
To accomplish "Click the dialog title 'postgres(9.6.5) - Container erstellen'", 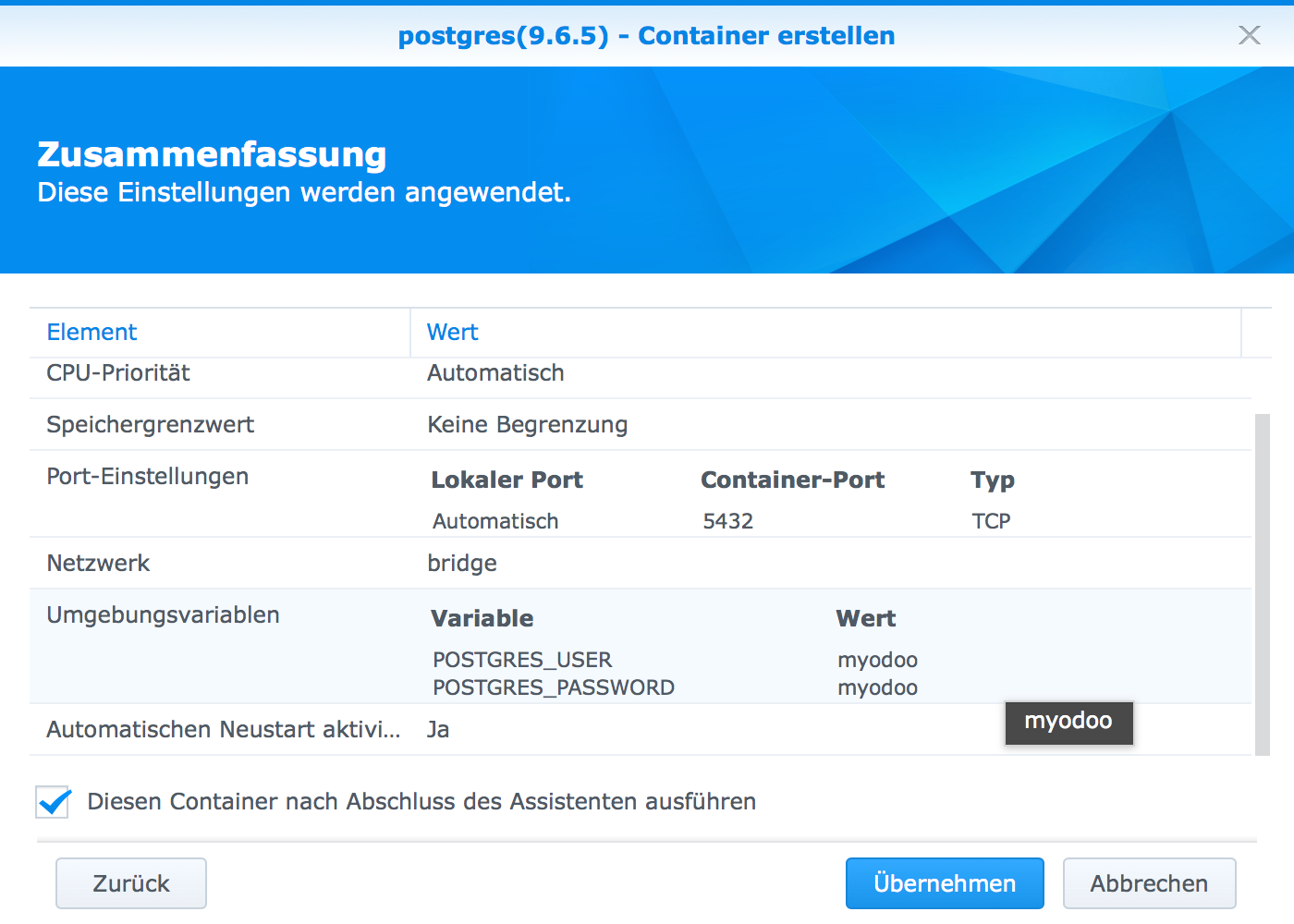I will tap(646, 35).
